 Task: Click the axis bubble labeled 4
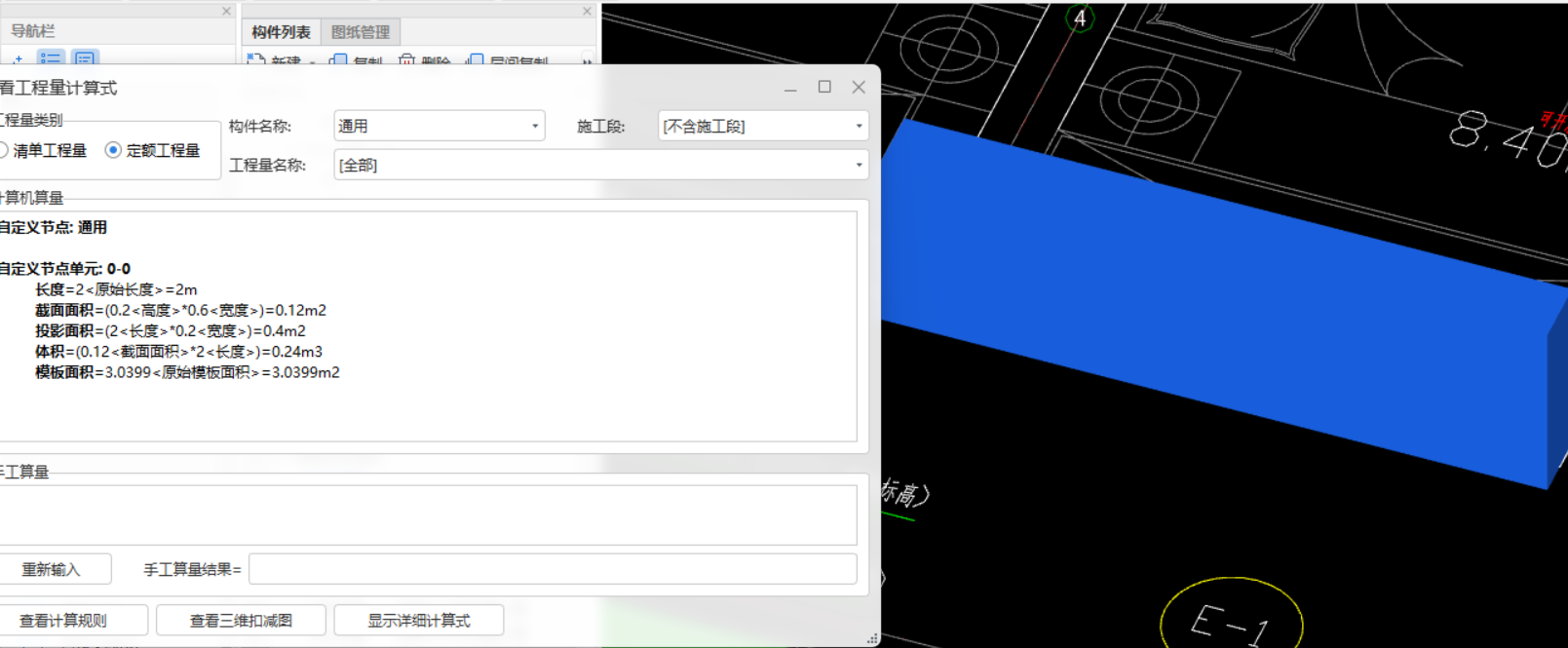pyautogui.click(x=1080, y=18)
